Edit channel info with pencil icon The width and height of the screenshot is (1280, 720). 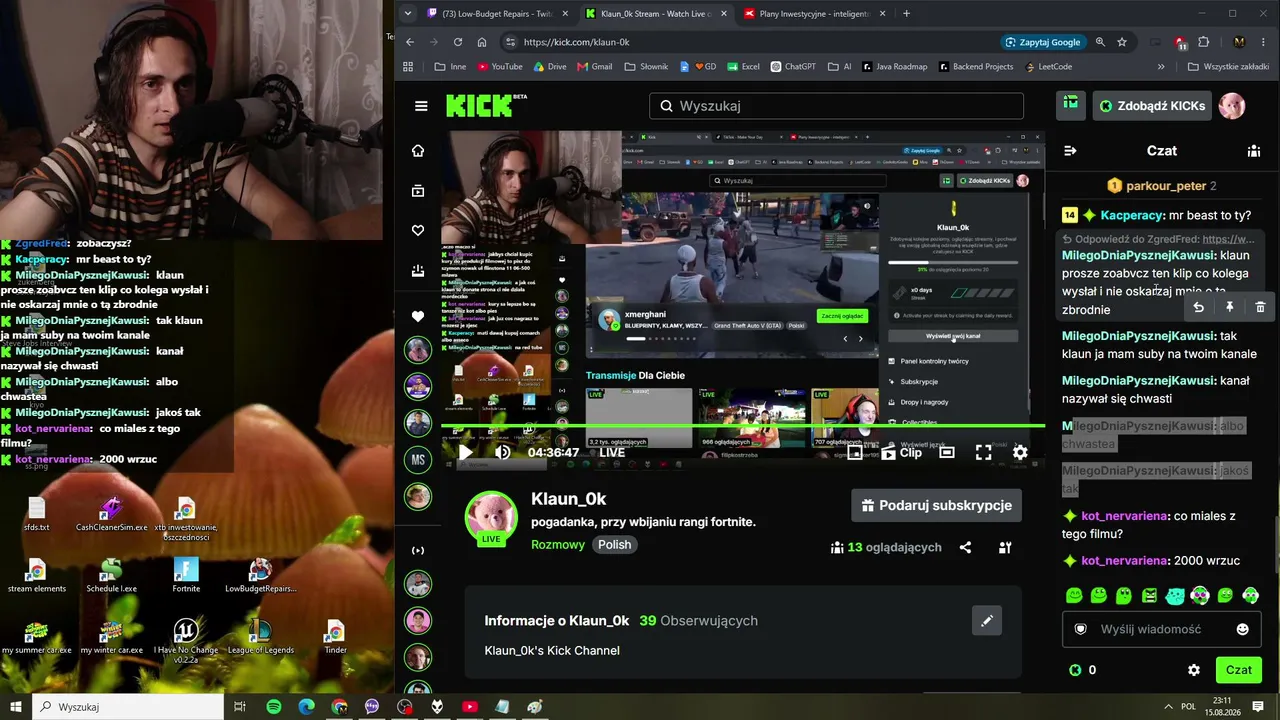pos(987,621)
